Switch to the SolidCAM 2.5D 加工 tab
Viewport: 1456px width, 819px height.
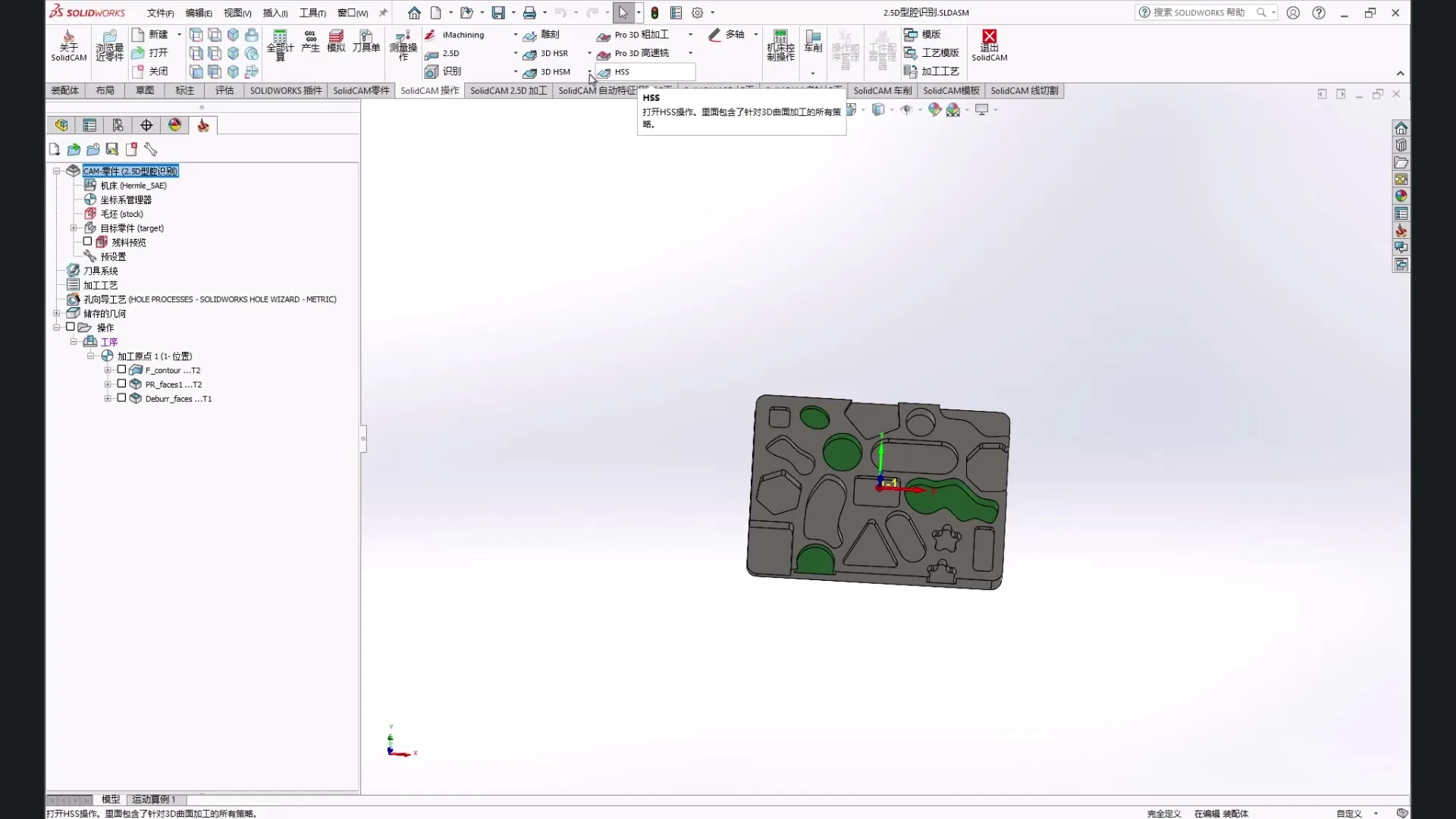(x=508, y=91)
